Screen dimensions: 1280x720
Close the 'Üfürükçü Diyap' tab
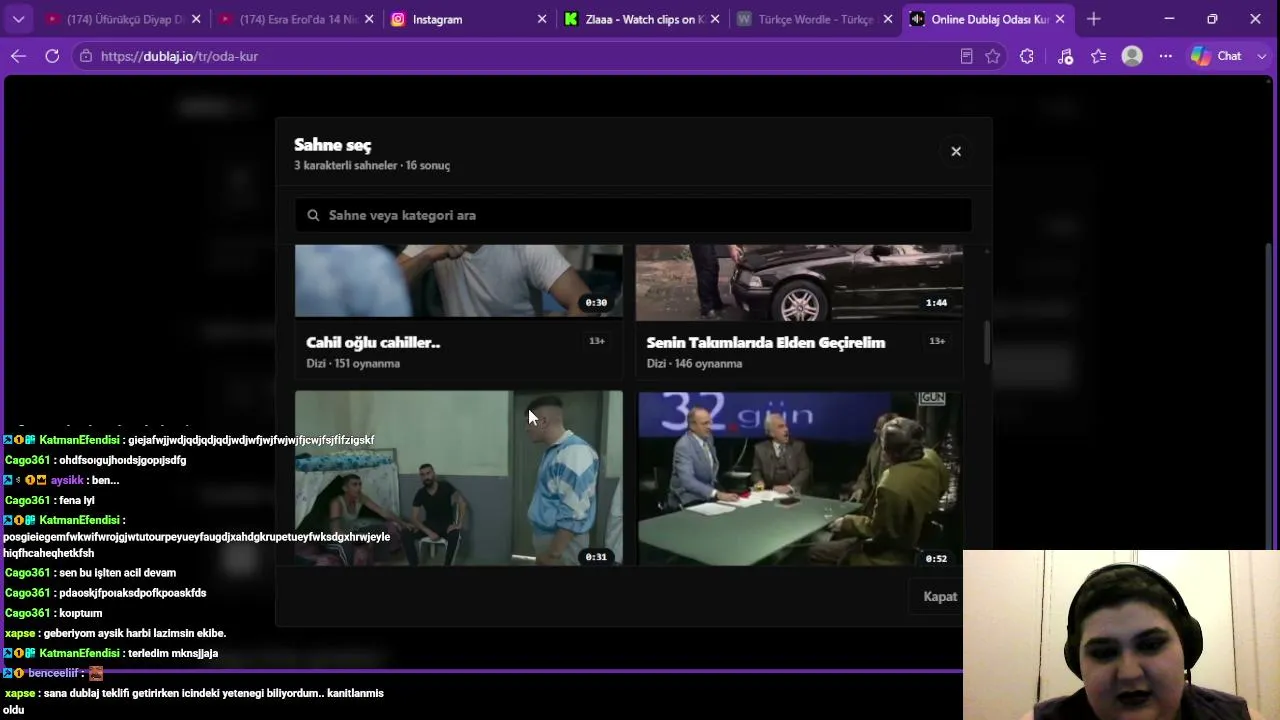click(x=196, y=19)
